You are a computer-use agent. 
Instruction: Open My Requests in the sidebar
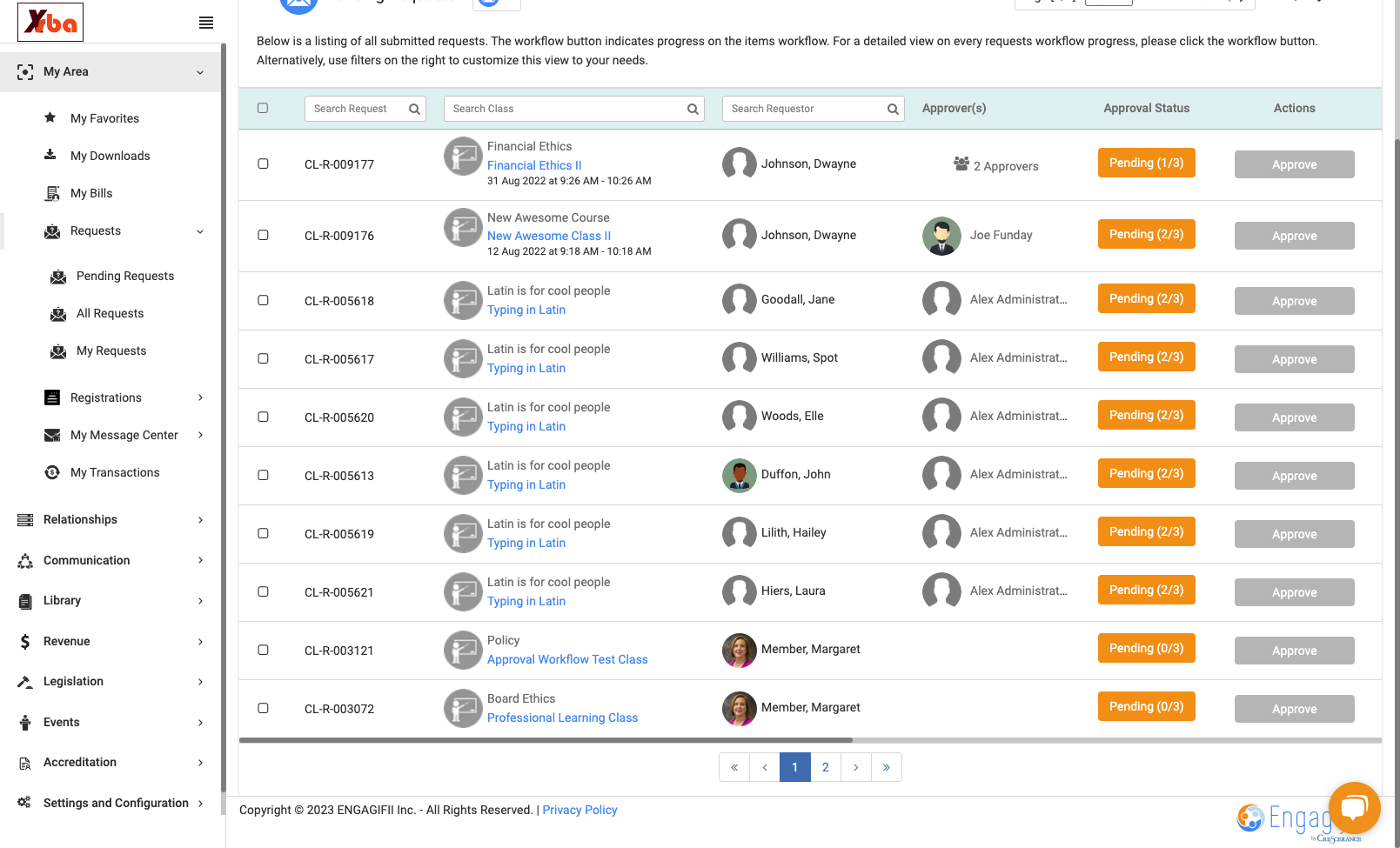coord(111,351)
